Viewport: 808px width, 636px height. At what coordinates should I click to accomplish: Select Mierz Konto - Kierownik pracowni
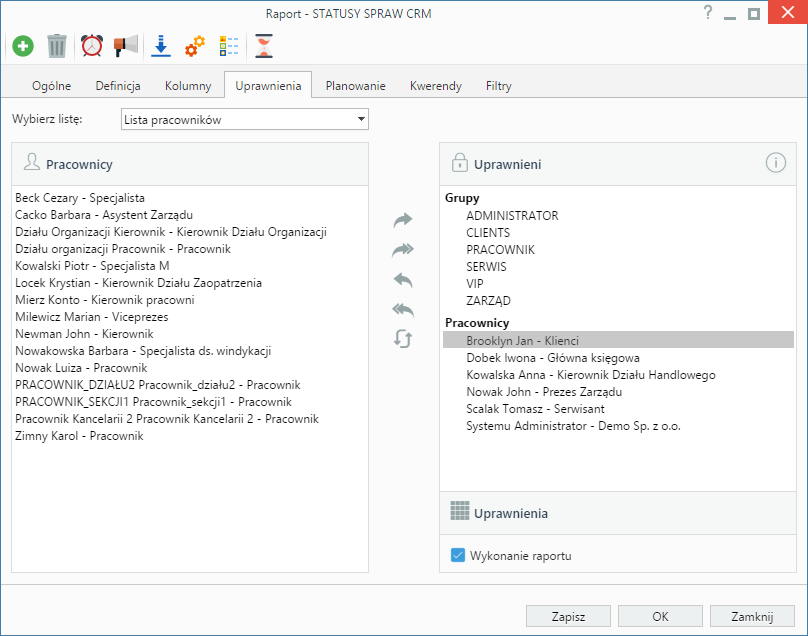pyautogui.click(x=105, y=300)
